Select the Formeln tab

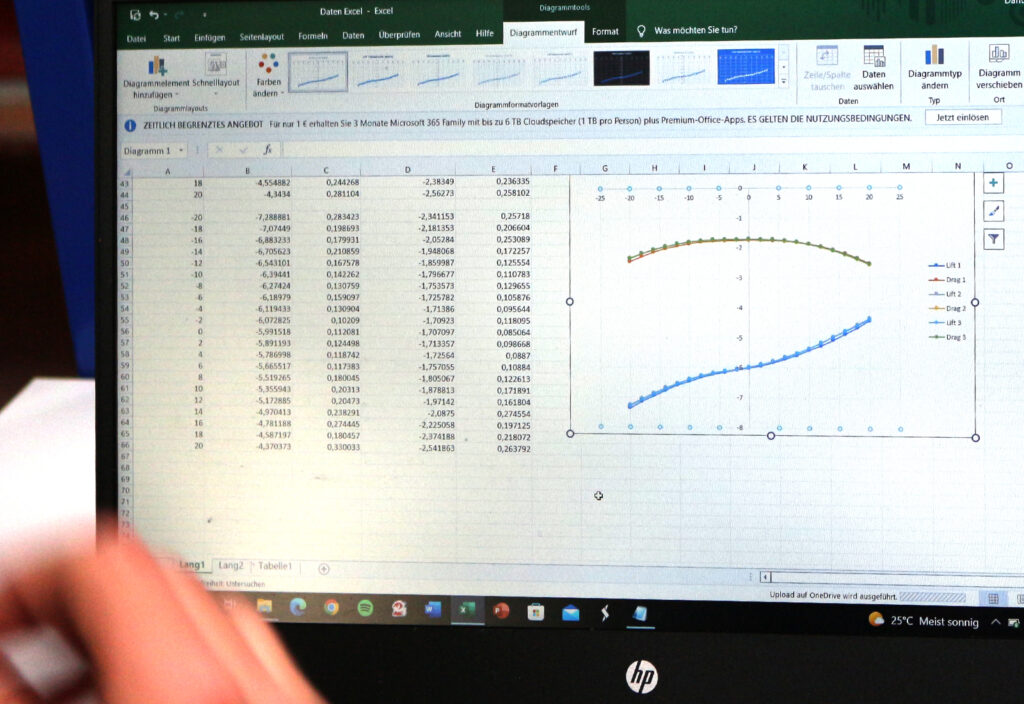click(x=313, y=36)
